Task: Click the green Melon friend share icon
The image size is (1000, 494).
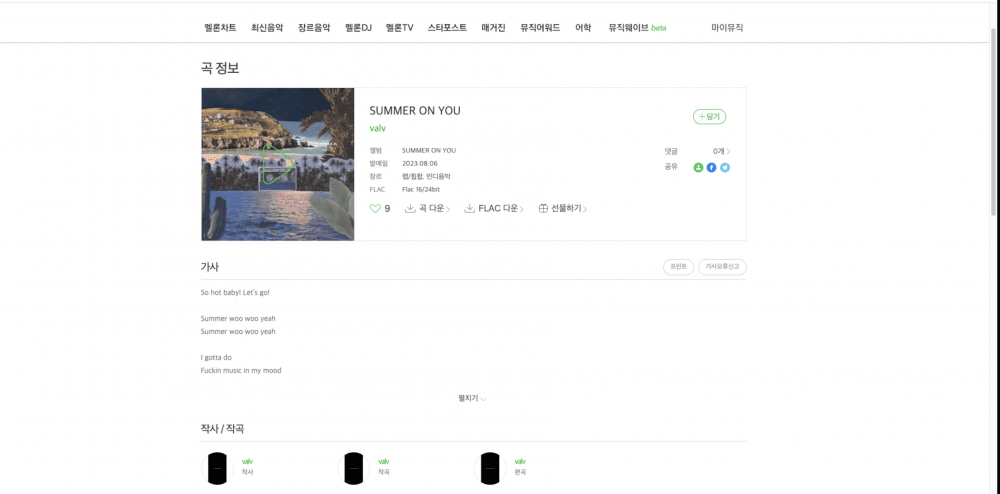Action: click(x=698, y=167)
